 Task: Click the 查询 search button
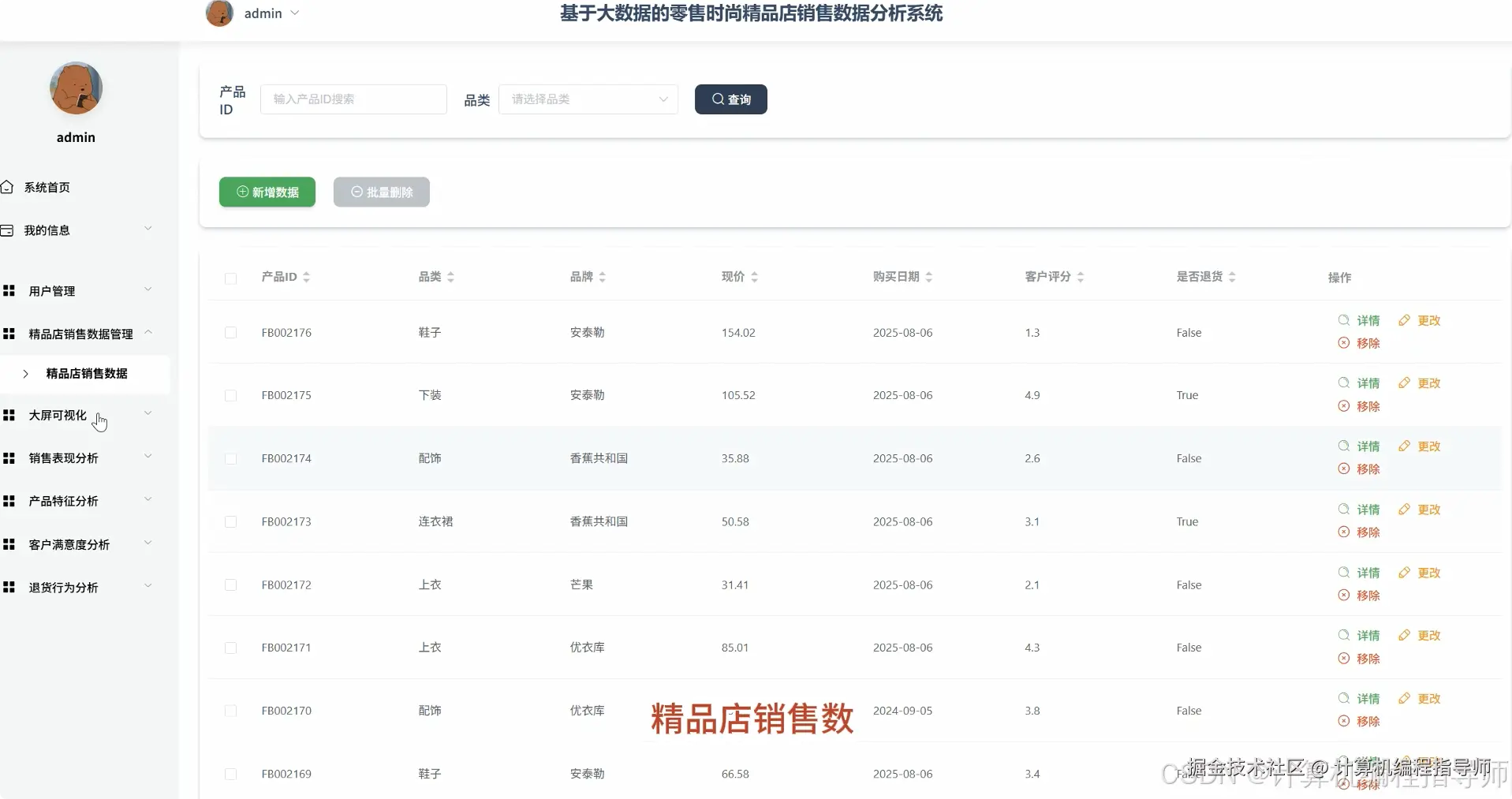pyautogui.click(x=730, y=99)
